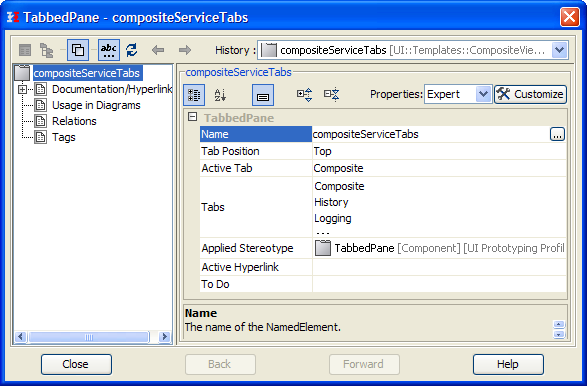Screen dimensions: 587x386
Task: Select Documentation/Hyperlinks tree item
Action: 112,89
